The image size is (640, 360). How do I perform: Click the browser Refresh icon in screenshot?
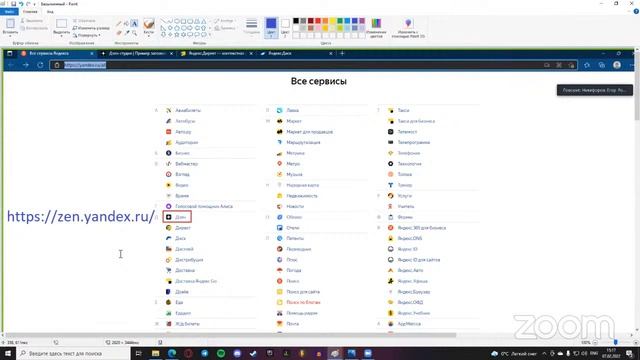[40, 65]
